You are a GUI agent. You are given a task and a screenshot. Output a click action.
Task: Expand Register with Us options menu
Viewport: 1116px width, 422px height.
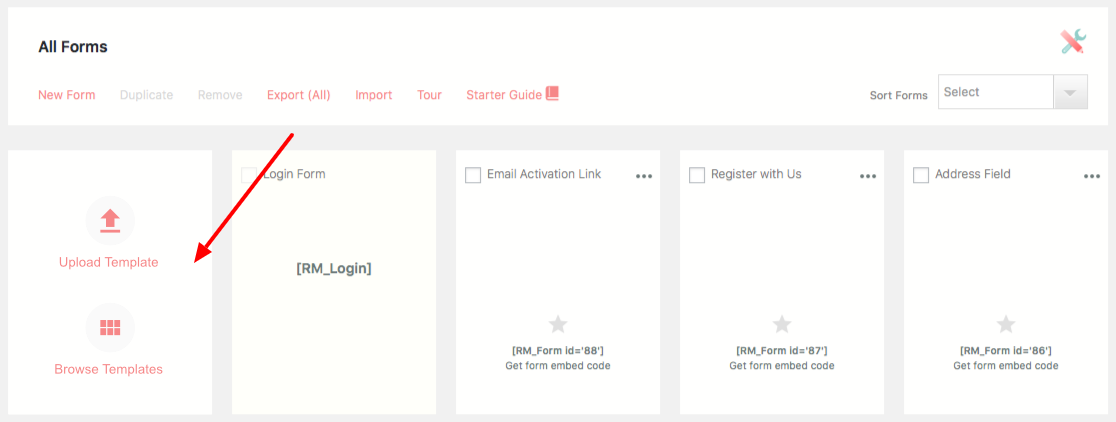[x=868, y=176]
